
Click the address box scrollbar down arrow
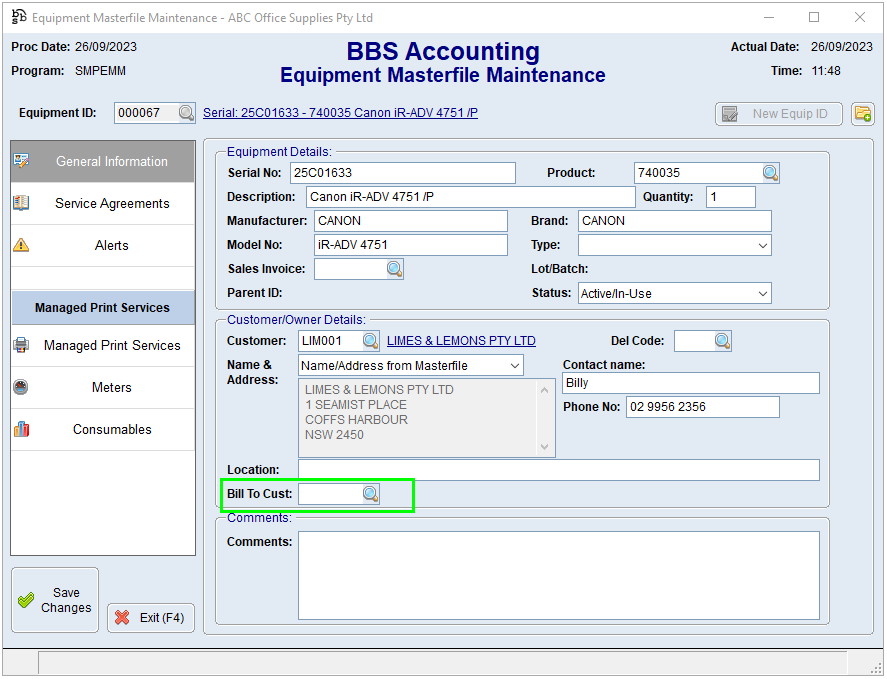tap(546, 447)
